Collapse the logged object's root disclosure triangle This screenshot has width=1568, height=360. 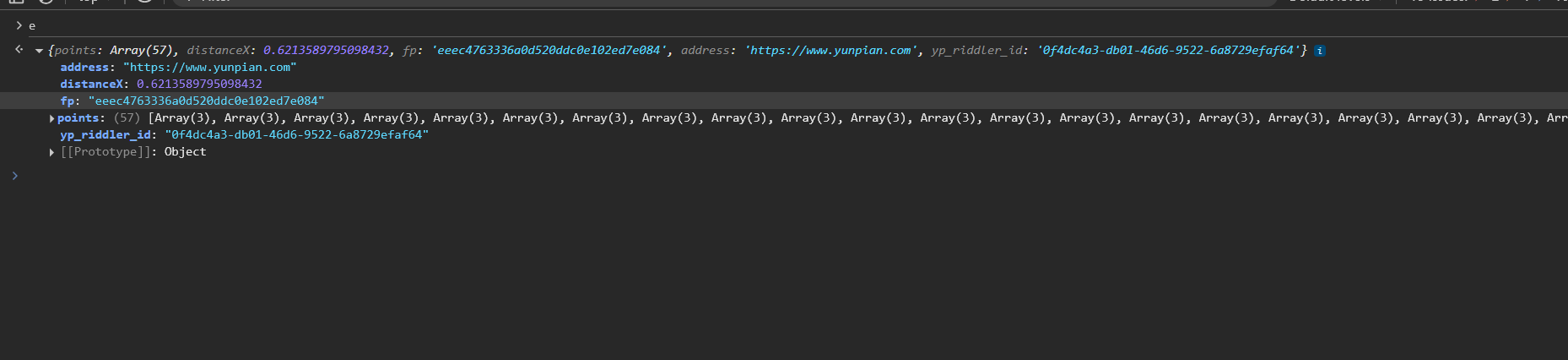[39, 51]
